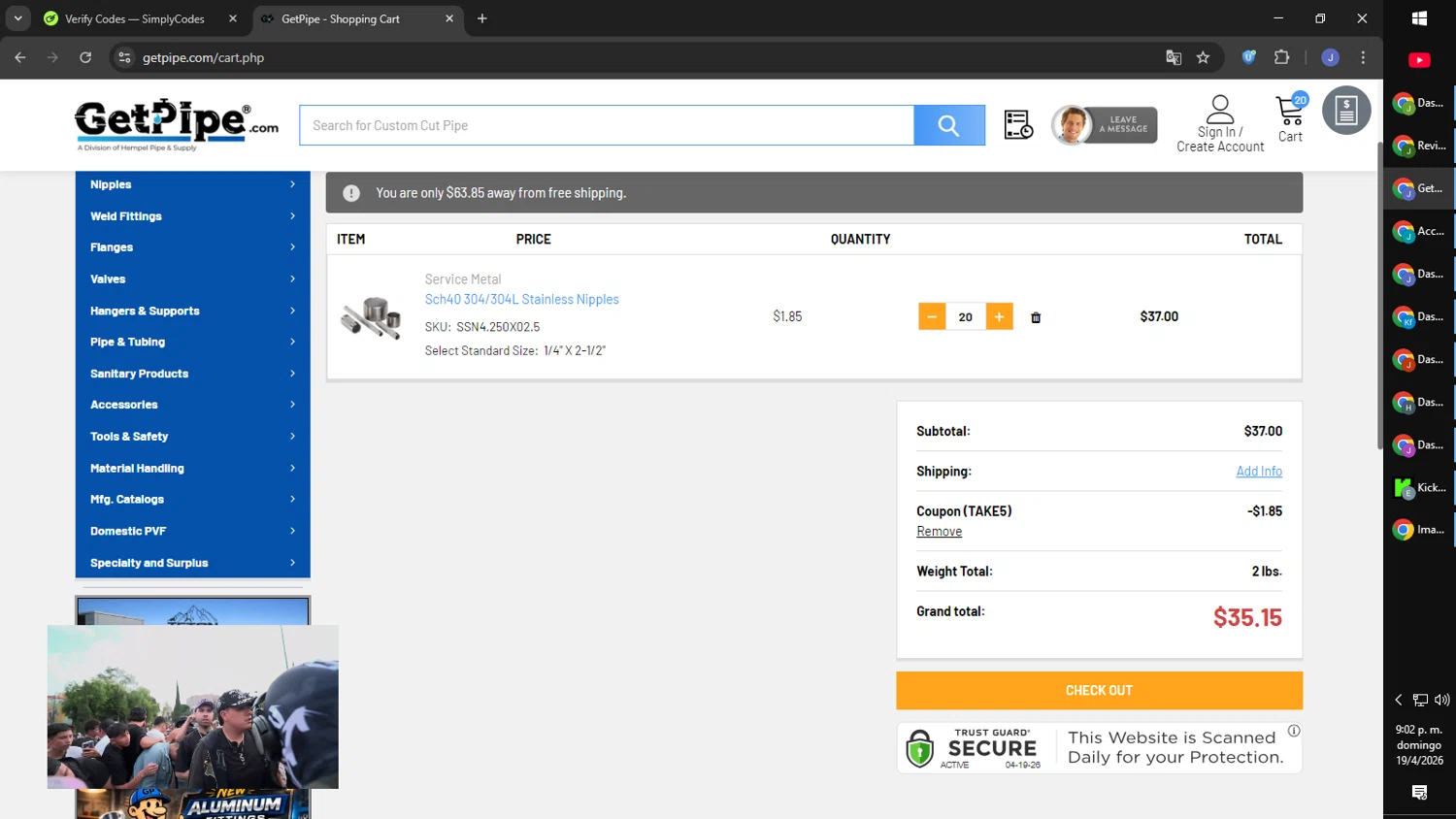
Task: Open the Chrome profile avatar
Action: (1331, 57)
